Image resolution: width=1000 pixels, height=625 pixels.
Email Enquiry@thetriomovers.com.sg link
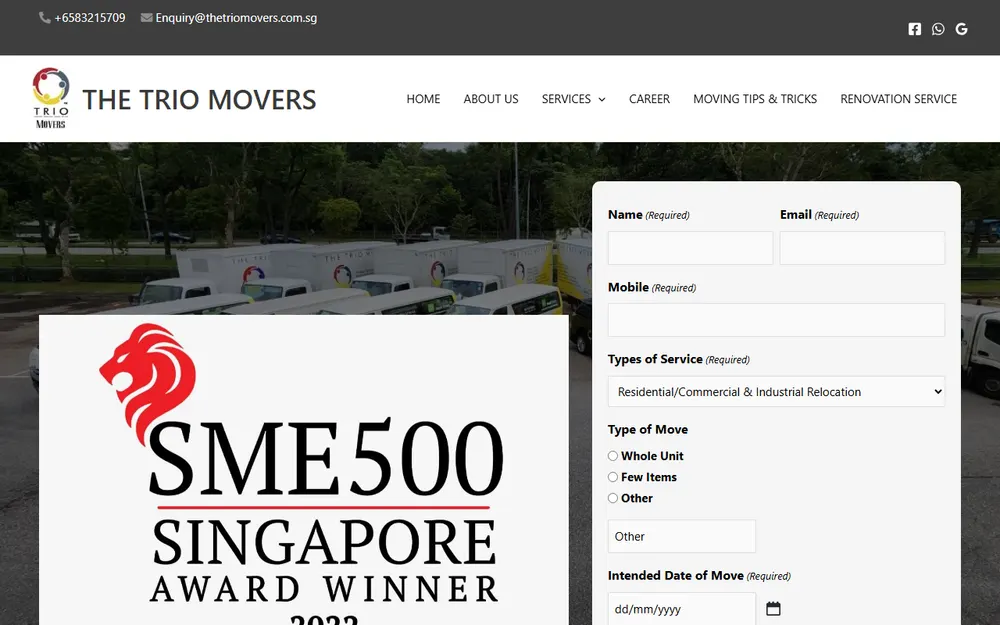click(x=236, y=18)
